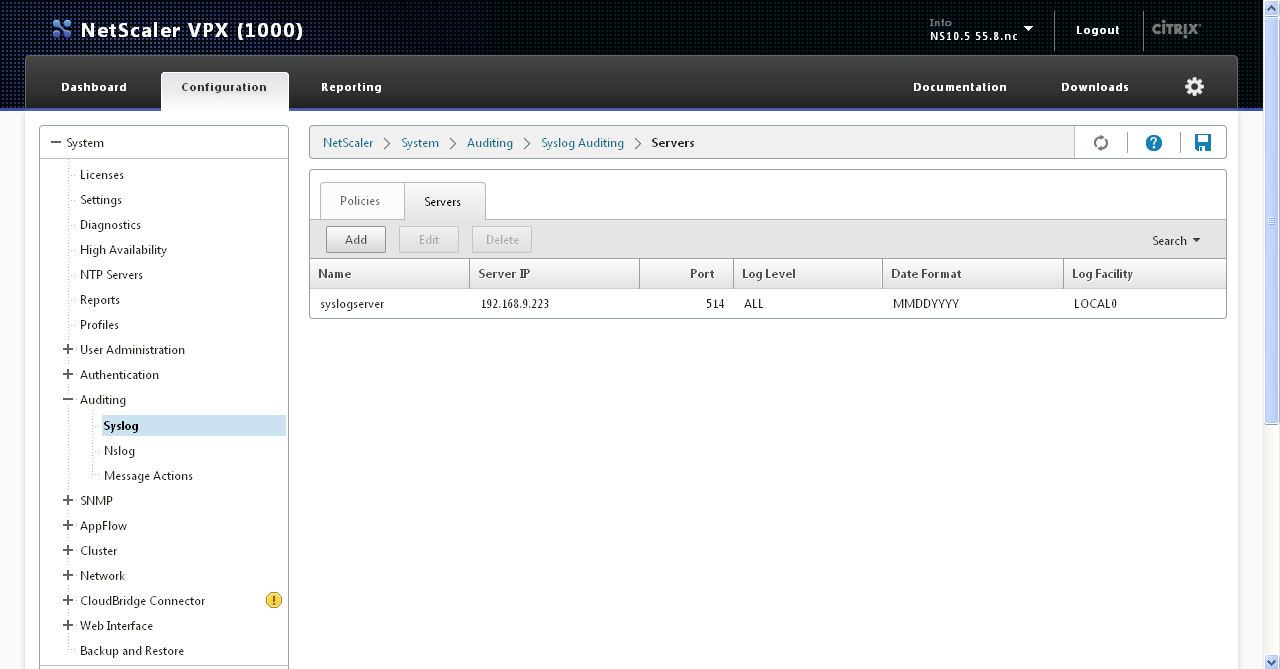Open the Reporting tab
Viewport: 1280px width, 669px height.
[351, 87]
